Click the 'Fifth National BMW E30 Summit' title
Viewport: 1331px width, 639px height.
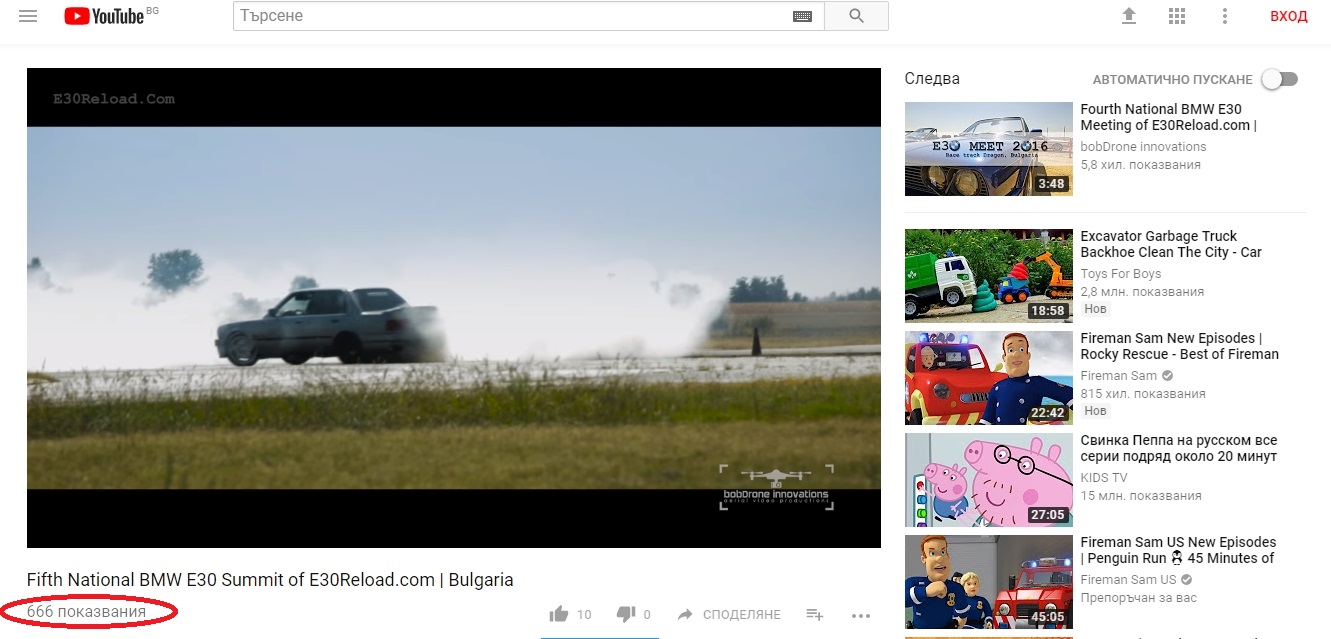click(x=270, y=580)
